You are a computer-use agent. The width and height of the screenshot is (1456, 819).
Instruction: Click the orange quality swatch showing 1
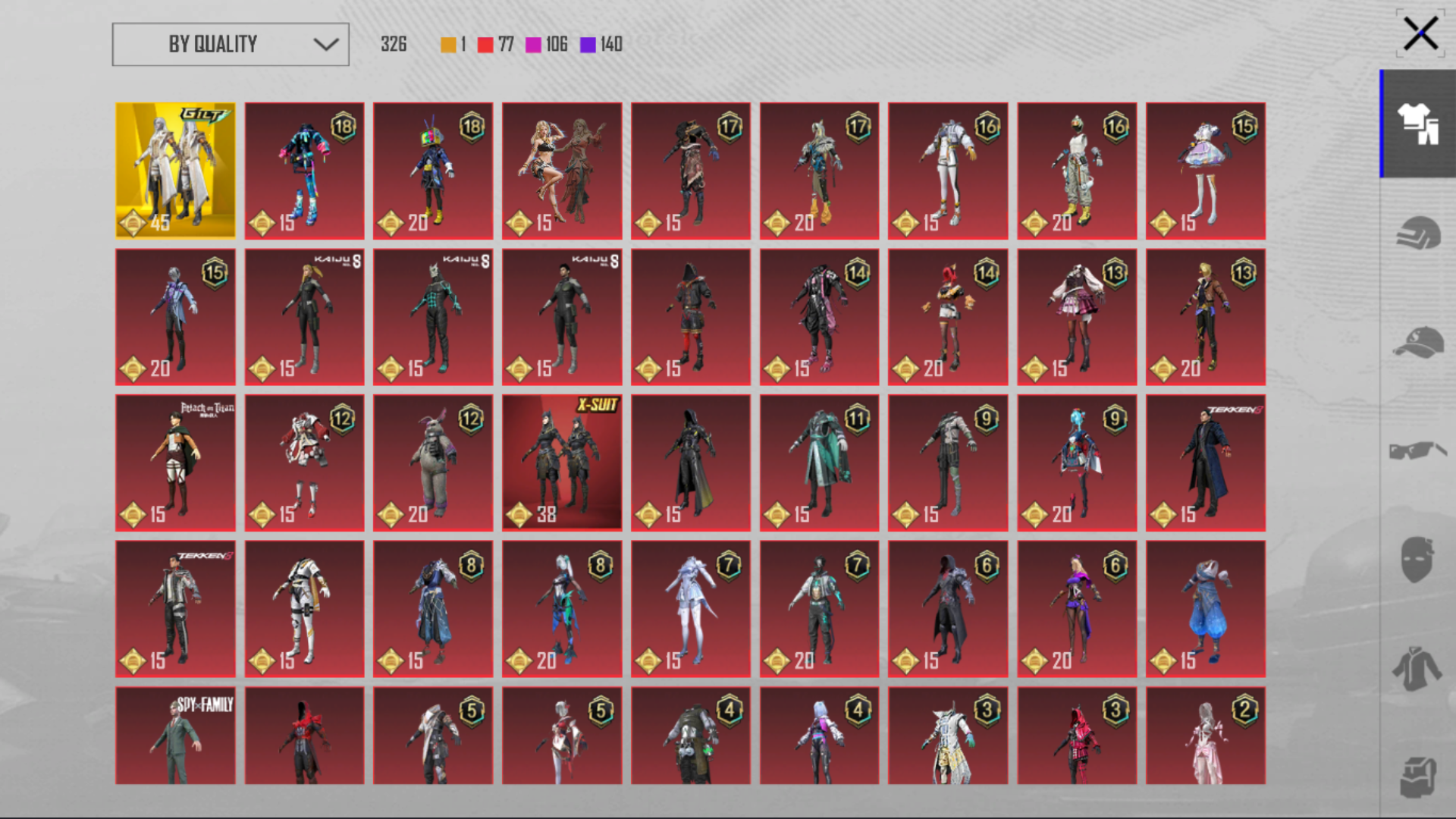pos(448,45)
